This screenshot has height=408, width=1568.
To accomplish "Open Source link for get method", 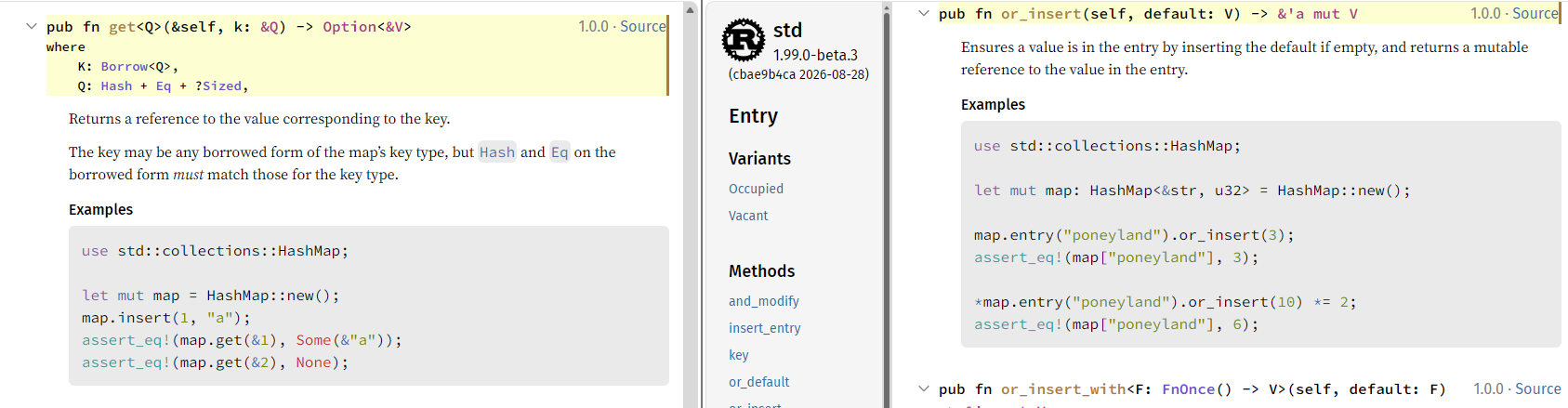I will click(643, 27).
